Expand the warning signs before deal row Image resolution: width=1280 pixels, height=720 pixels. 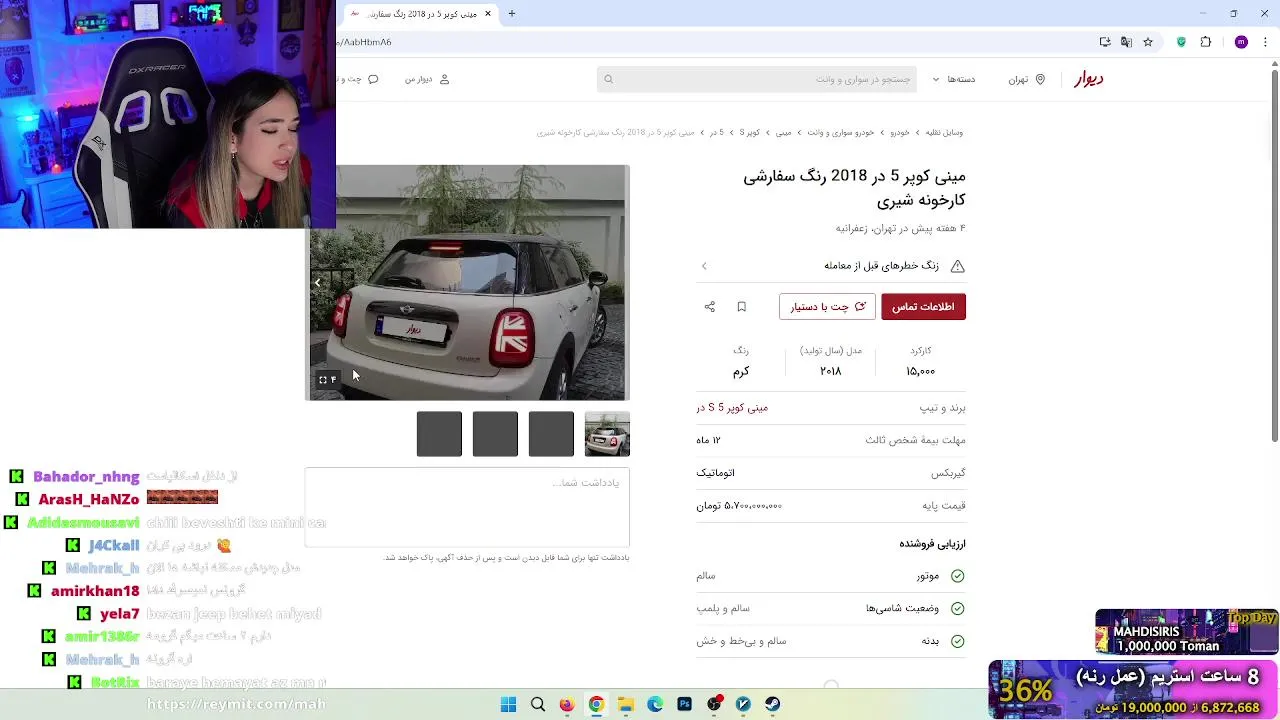point(831,266)
